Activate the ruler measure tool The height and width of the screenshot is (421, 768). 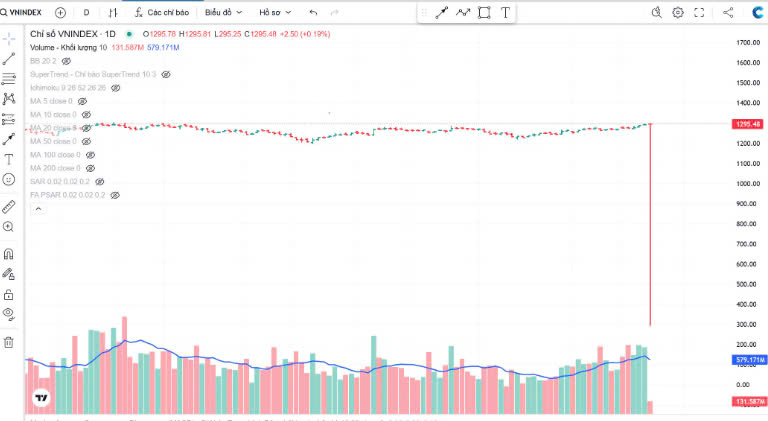(8, 207)
